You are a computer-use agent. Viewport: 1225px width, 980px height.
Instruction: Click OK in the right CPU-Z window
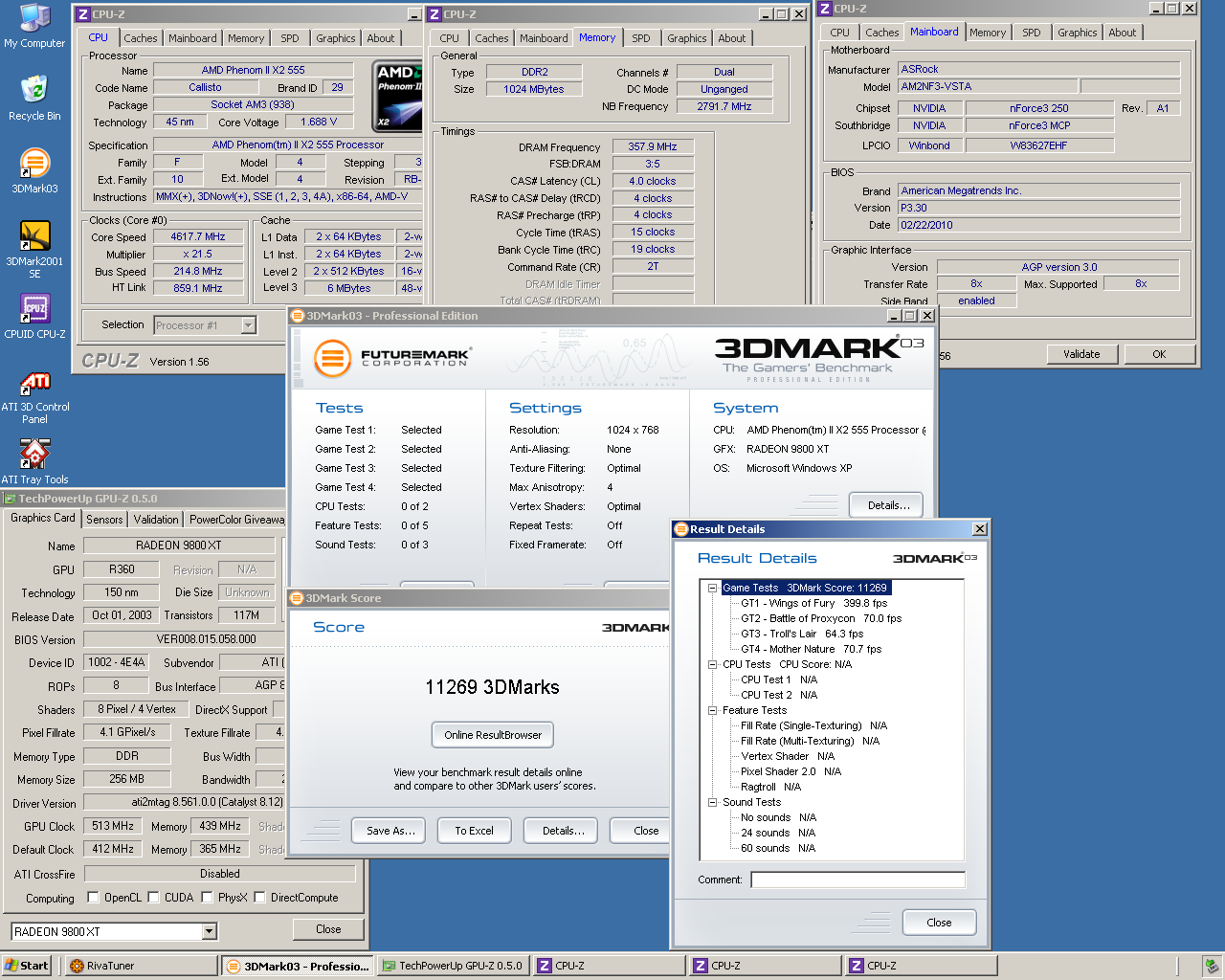1159,354
